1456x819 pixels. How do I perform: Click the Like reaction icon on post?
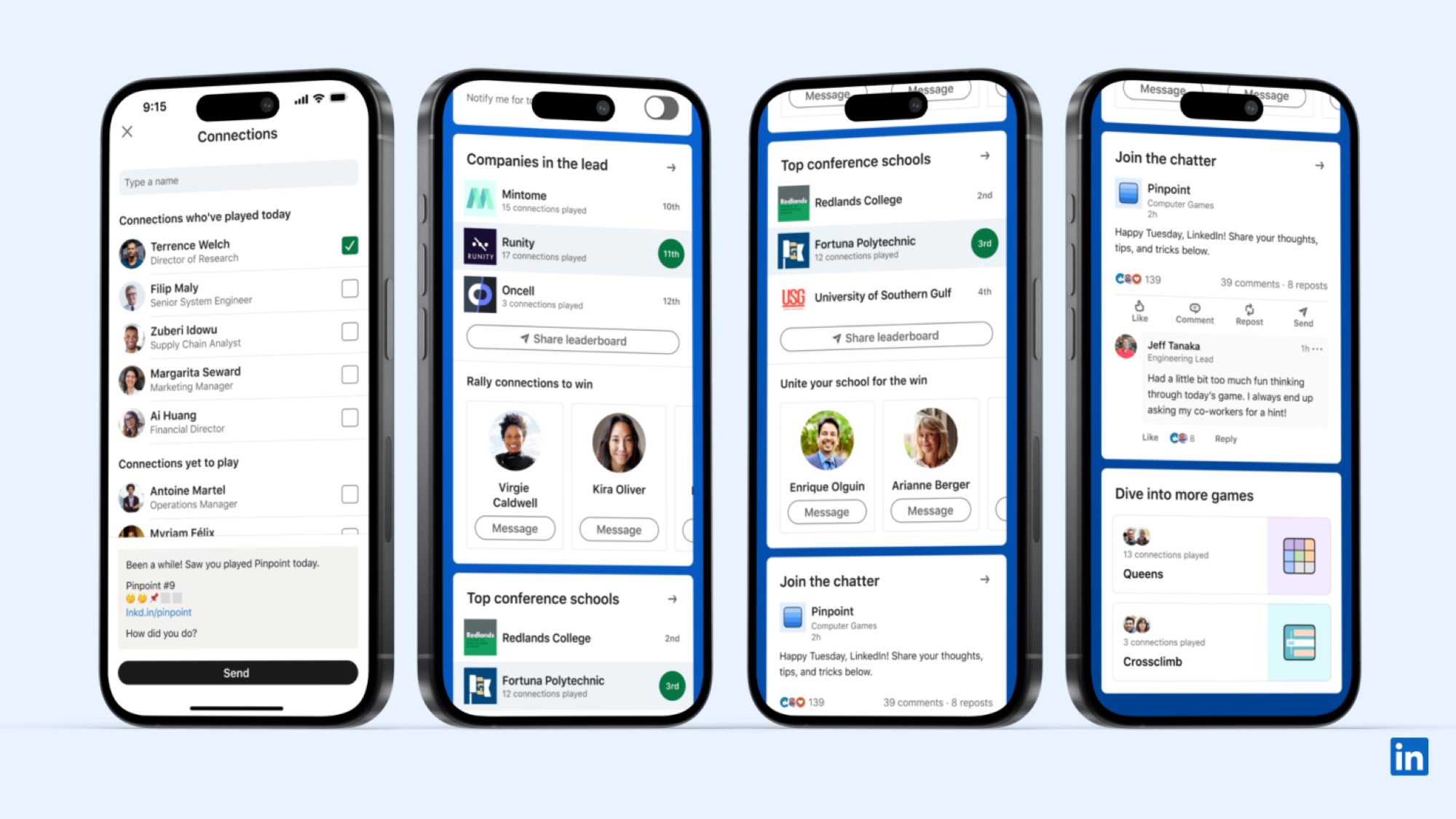pos(1140,309)
